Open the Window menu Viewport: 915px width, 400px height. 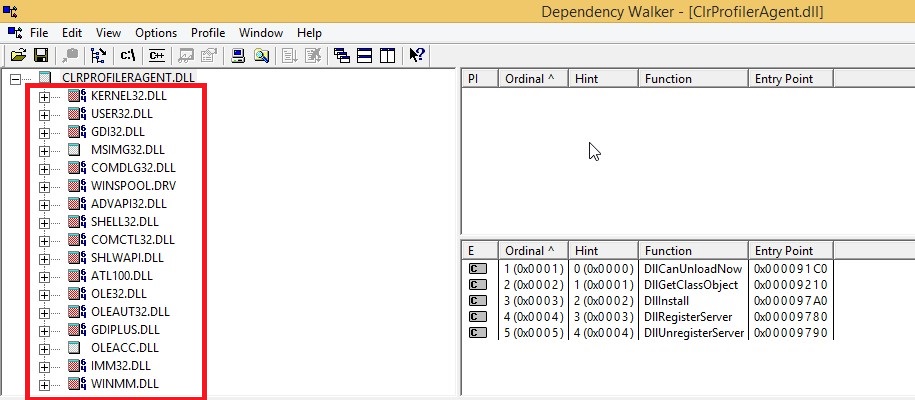click(x=261, y=33)
